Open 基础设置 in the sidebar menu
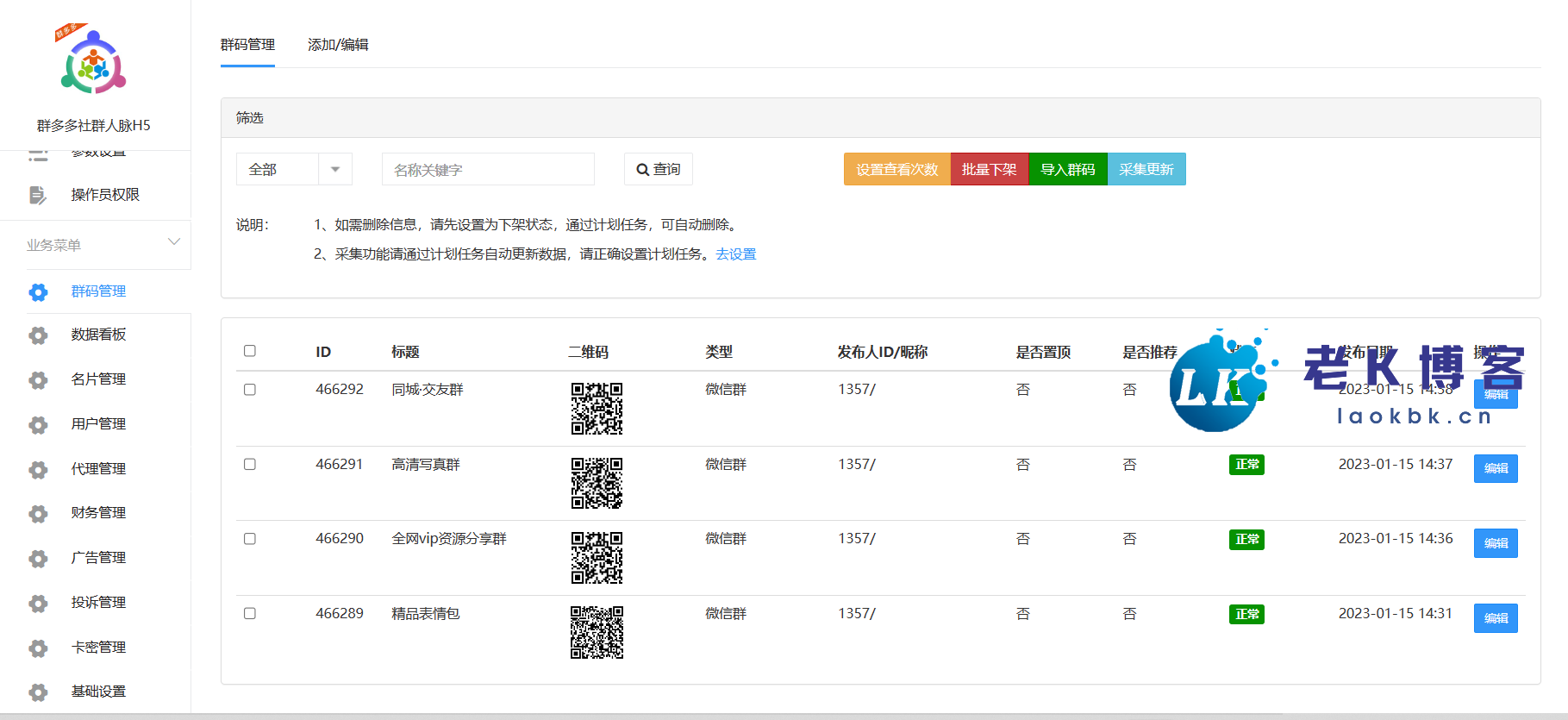This screenshot has width=1568, height=720. point(98,692)
